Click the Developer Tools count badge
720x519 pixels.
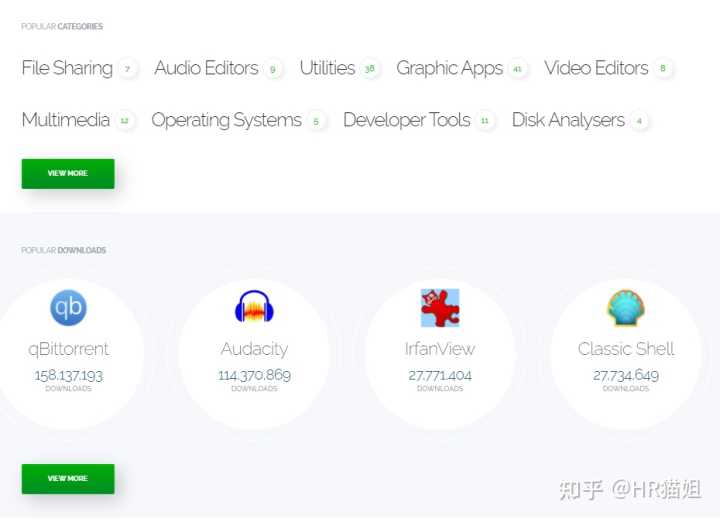pyautogui.click(x=484, y=121)
